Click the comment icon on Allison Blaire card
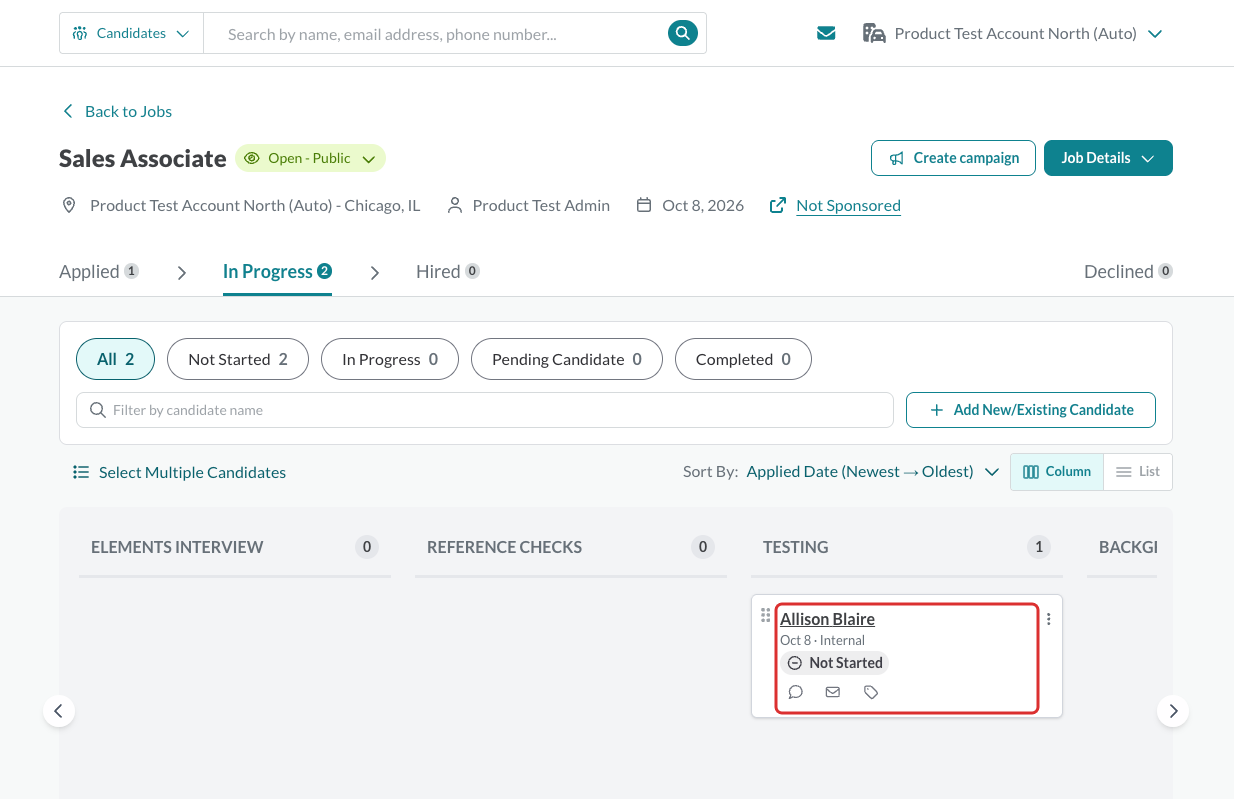The width and height of the screenshot is (1234, 799). 796,692
